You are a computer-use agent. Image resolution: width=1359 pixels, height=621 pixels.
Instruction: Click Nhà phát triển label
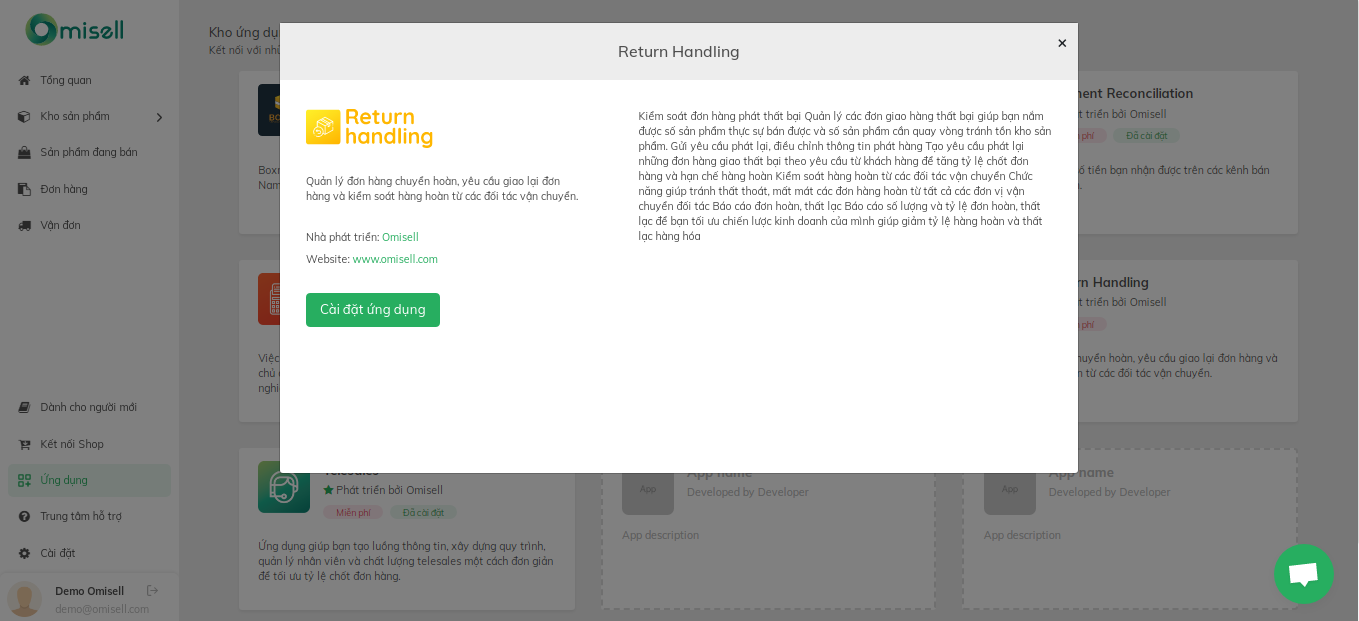click(342, 237)
